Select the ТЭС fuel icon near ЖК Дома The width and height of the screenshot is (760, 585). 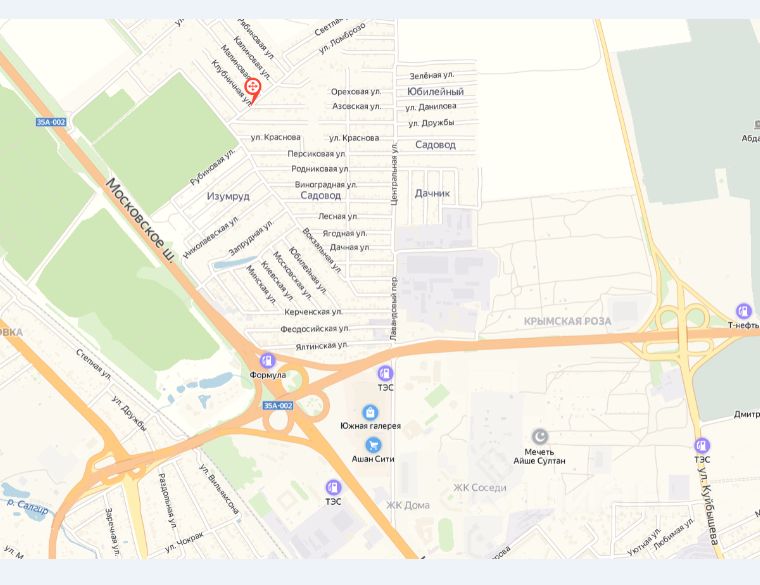(333, 487)
